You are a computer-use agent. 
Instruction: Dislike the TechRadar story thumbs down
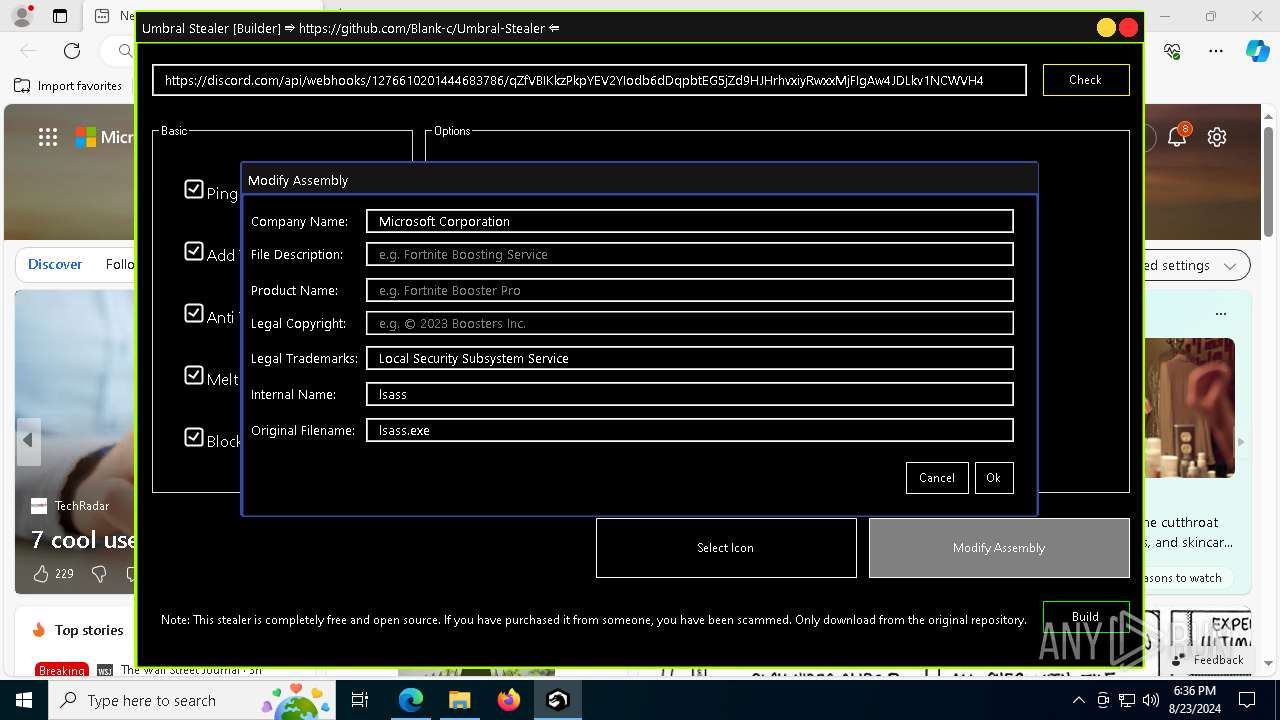point(99,574)
